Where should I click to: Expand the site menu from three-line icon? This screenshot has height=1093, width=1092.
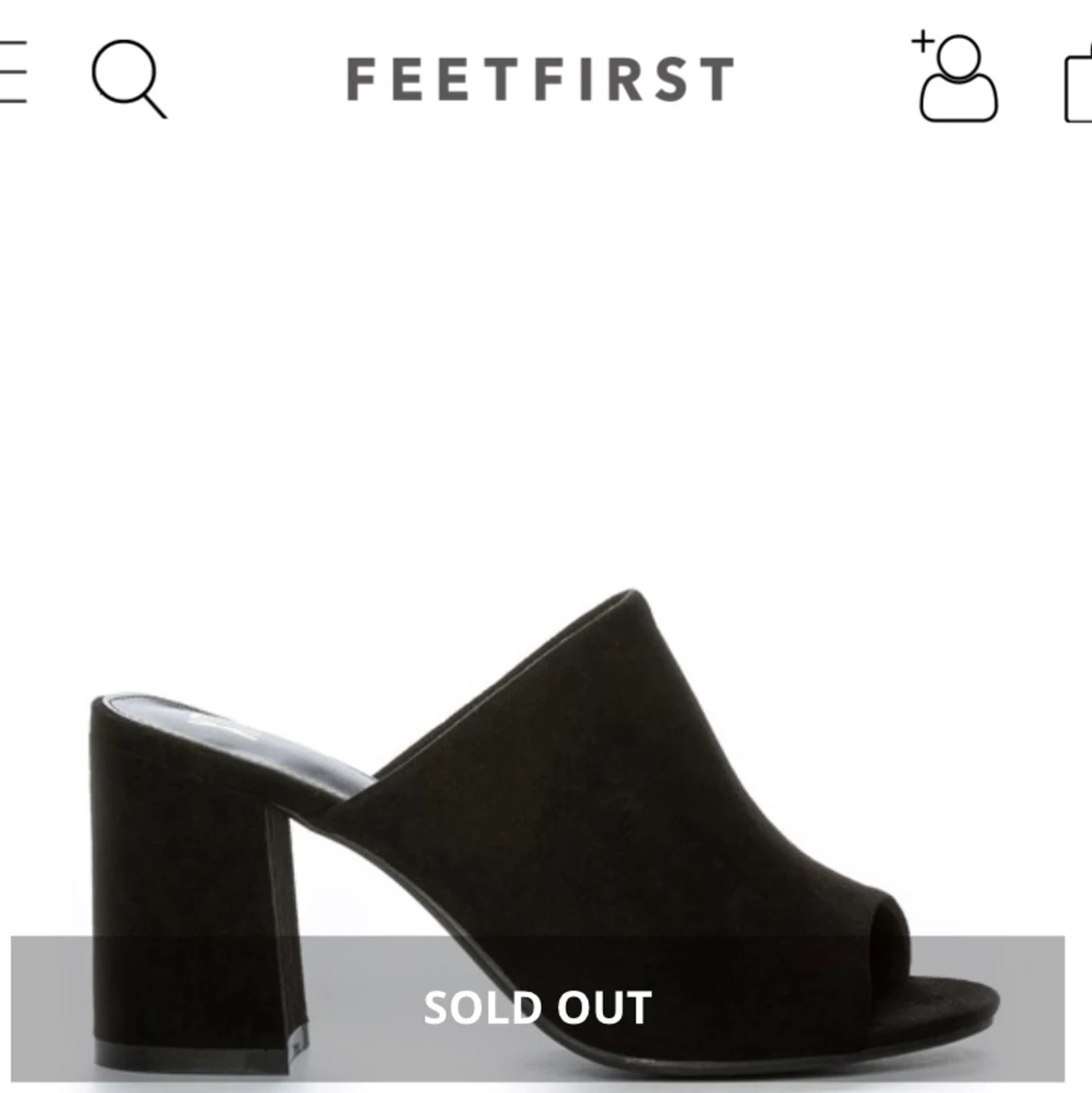pos(12,73)
